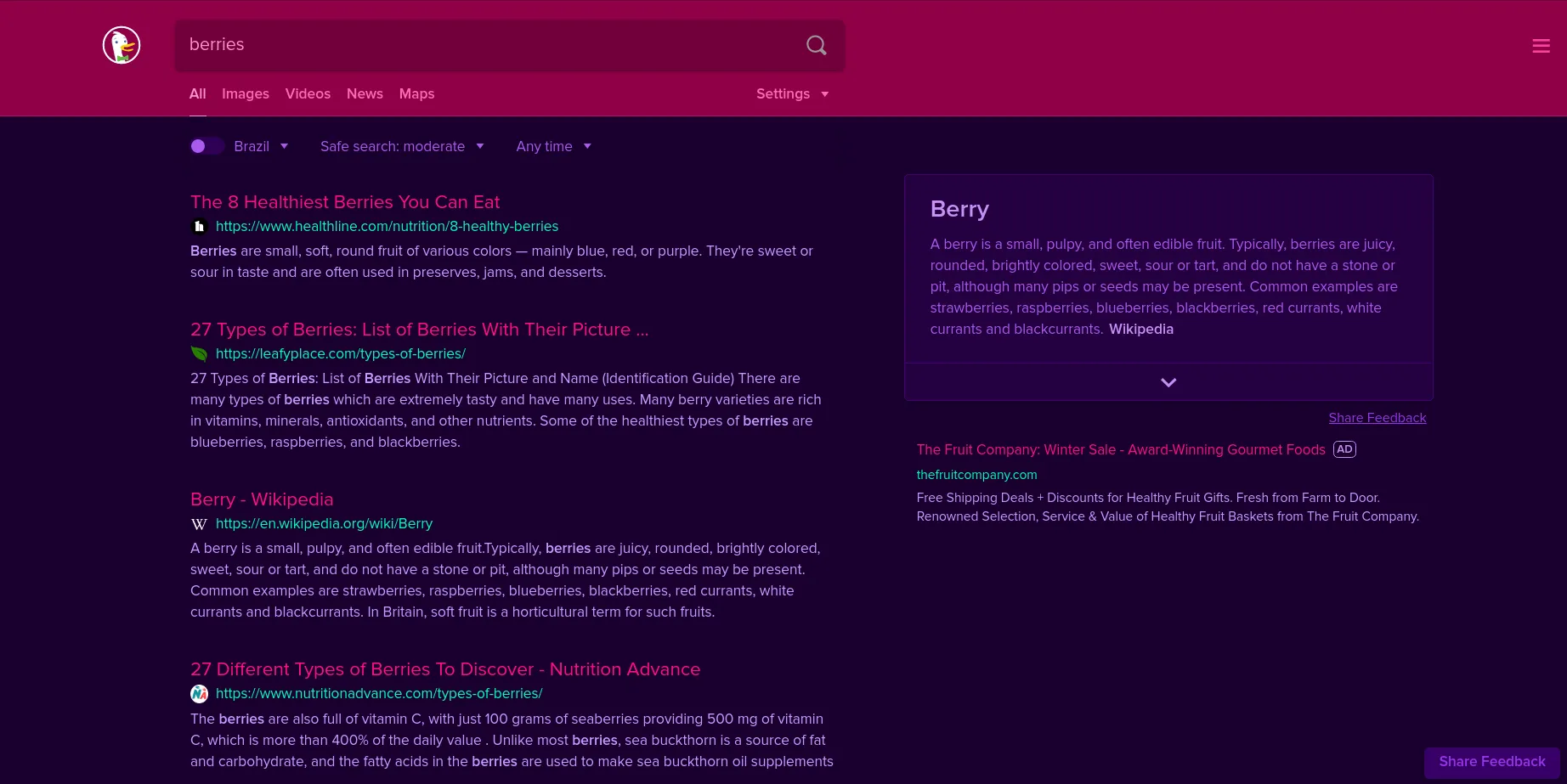
Task: Open the en.wikipedia.org/wiki/Berry URL
Action: (324, 523)
